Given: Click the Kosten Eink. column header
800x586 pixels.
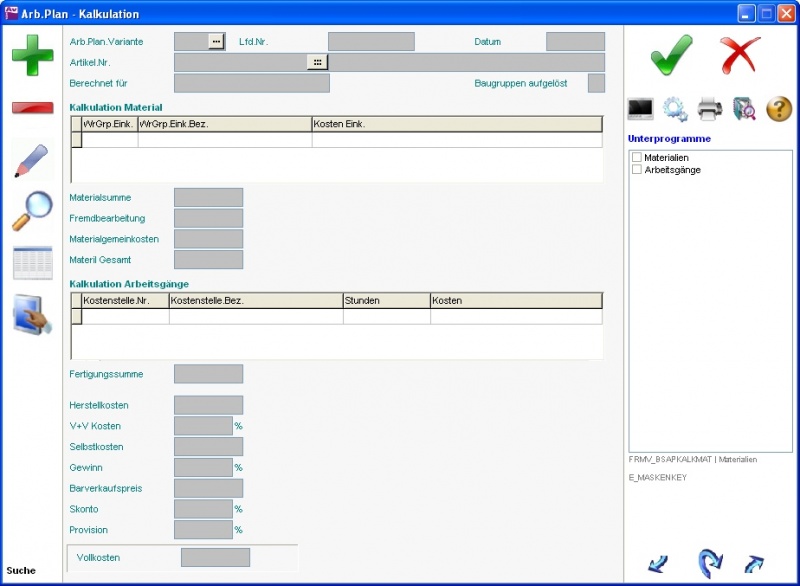Looking at the screenshot, I should pyautogui.click(x=456, y=124).
